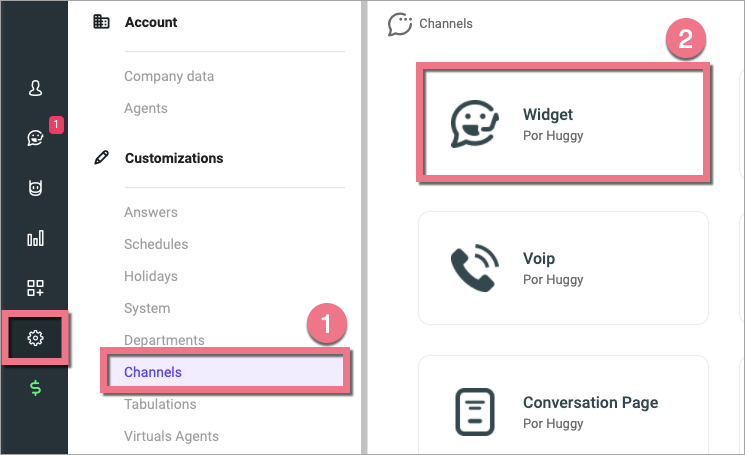
Task: Click the green dollar billing icon
Action: [x=35, y=387]
